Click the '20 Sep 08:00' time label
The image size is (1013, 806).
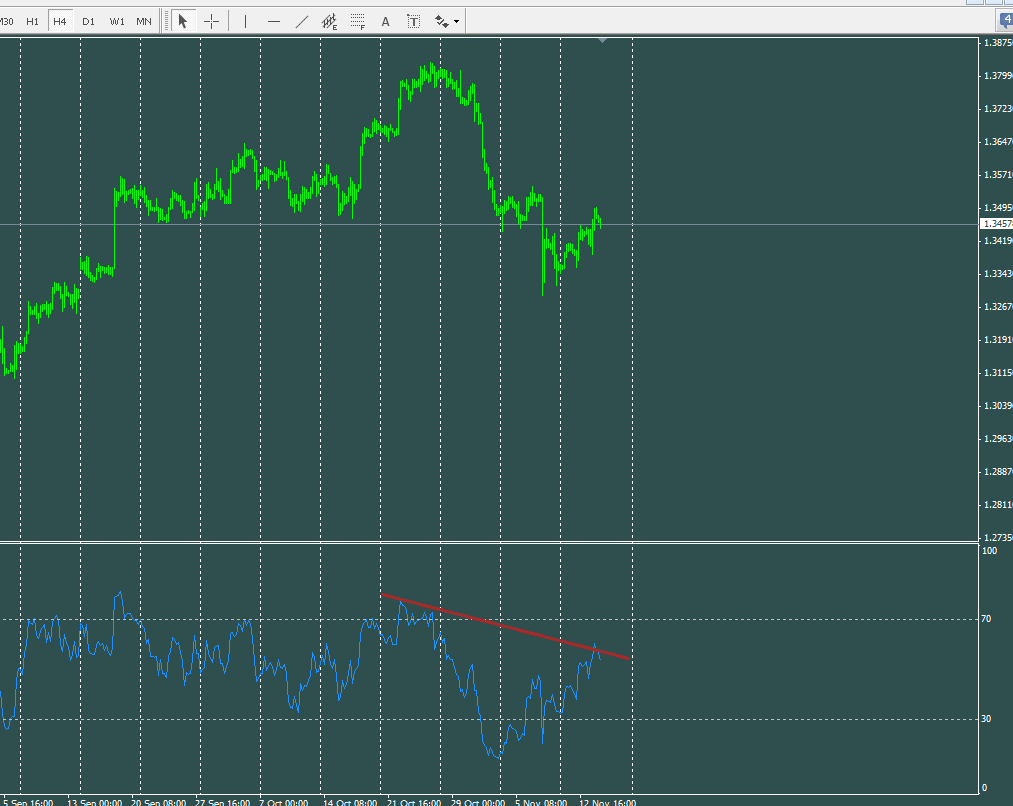(x=158, y=802)
